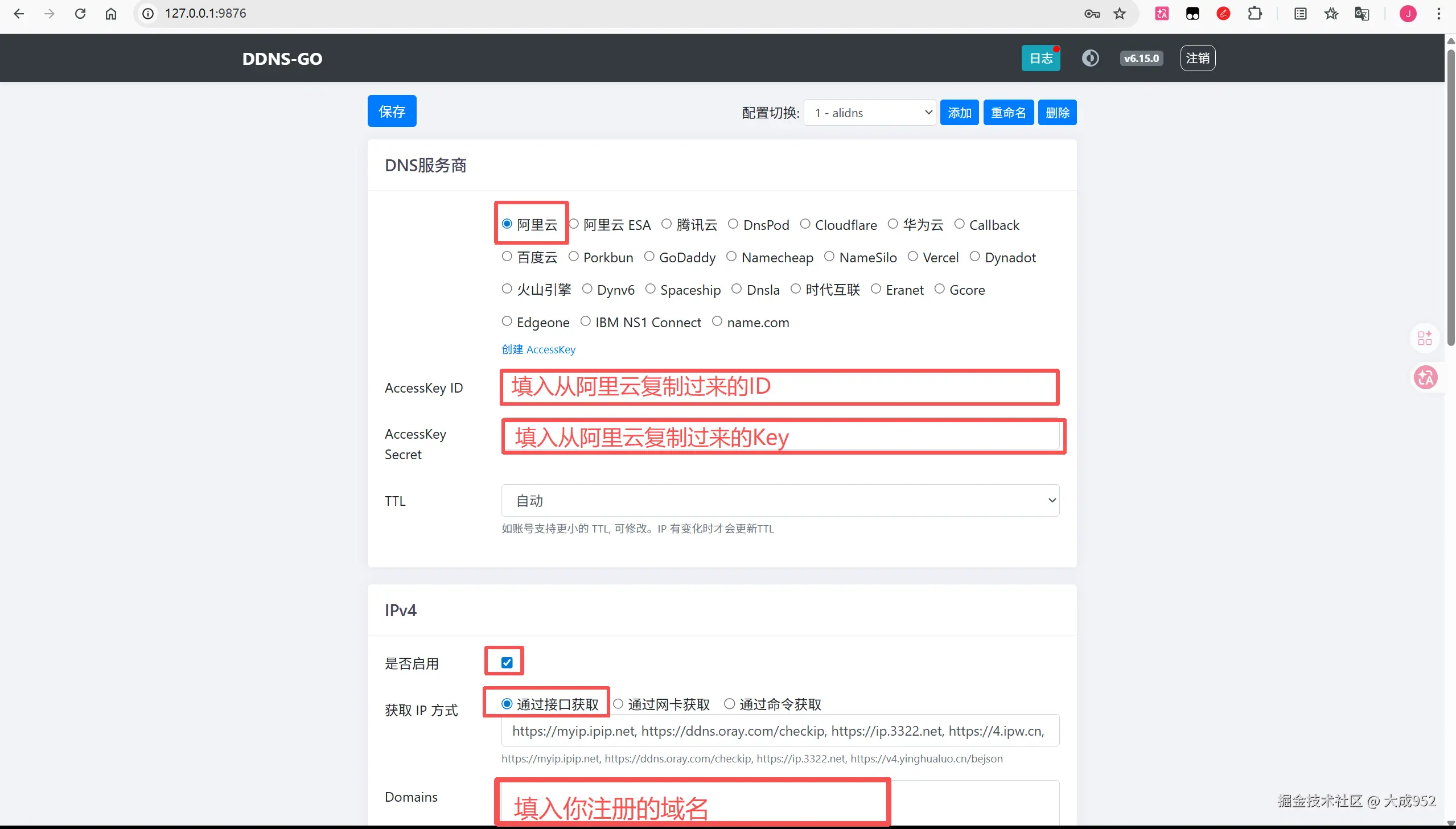
Task: Click the Flickr extension icon
Action: [1193, 13]
